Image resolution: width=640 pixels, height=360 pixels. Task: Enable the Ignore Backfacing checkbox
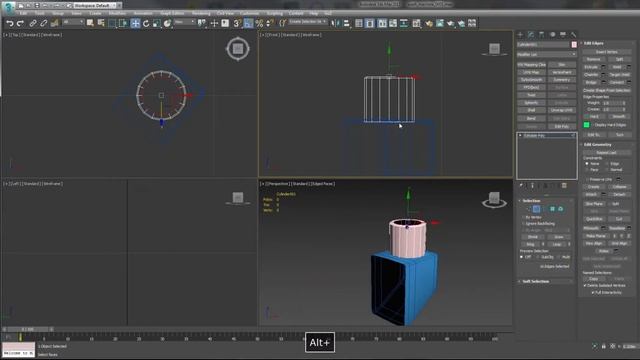pos(523,224)
